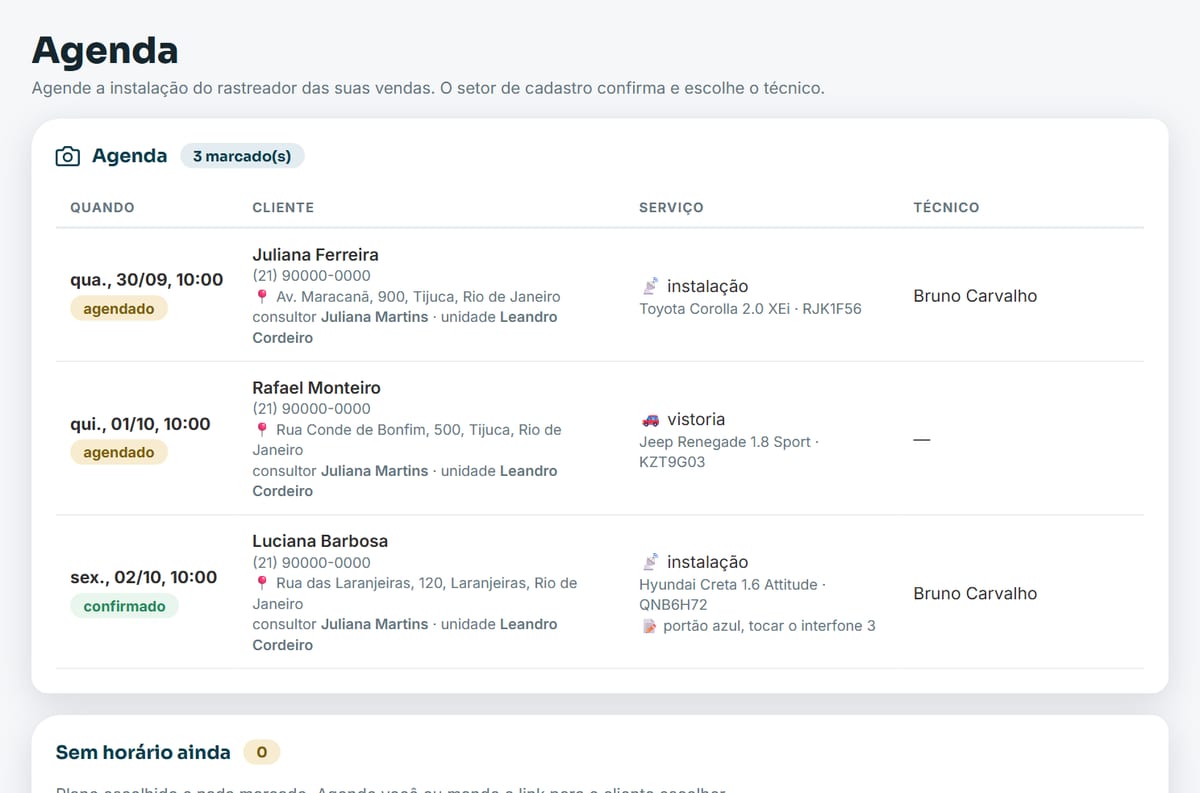Click the 'confirmado' status badge for sex., 02/10
The image size is (1200, 793).
pos(124,606)
